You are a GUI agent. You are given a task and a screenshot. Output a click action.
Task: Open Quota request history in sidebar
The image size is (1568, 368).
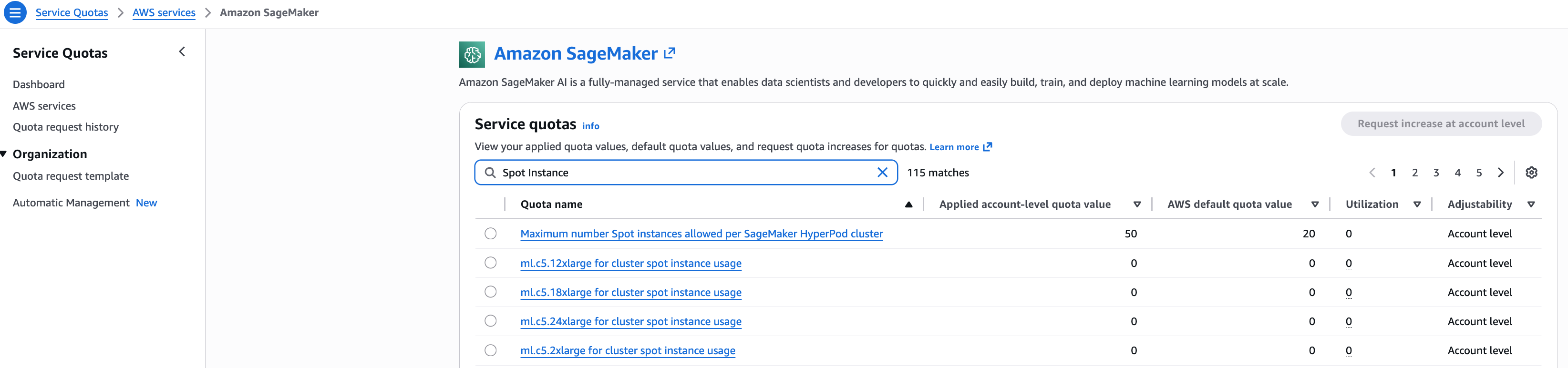coord(66,127)
